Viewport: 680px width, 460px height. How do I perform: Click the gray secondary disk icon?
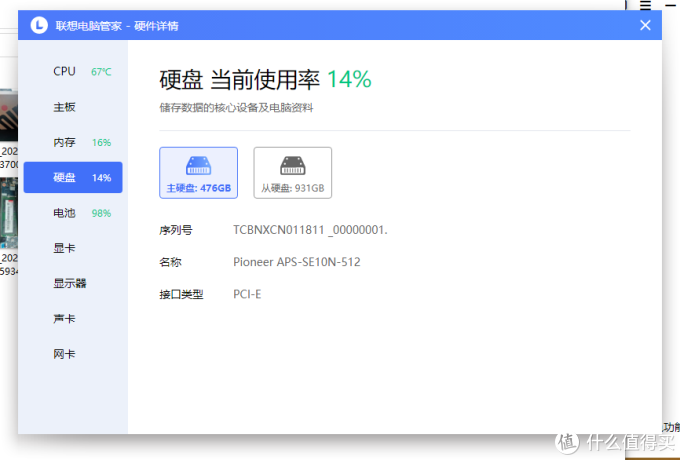pyautogui.click(x=293, y=166)
